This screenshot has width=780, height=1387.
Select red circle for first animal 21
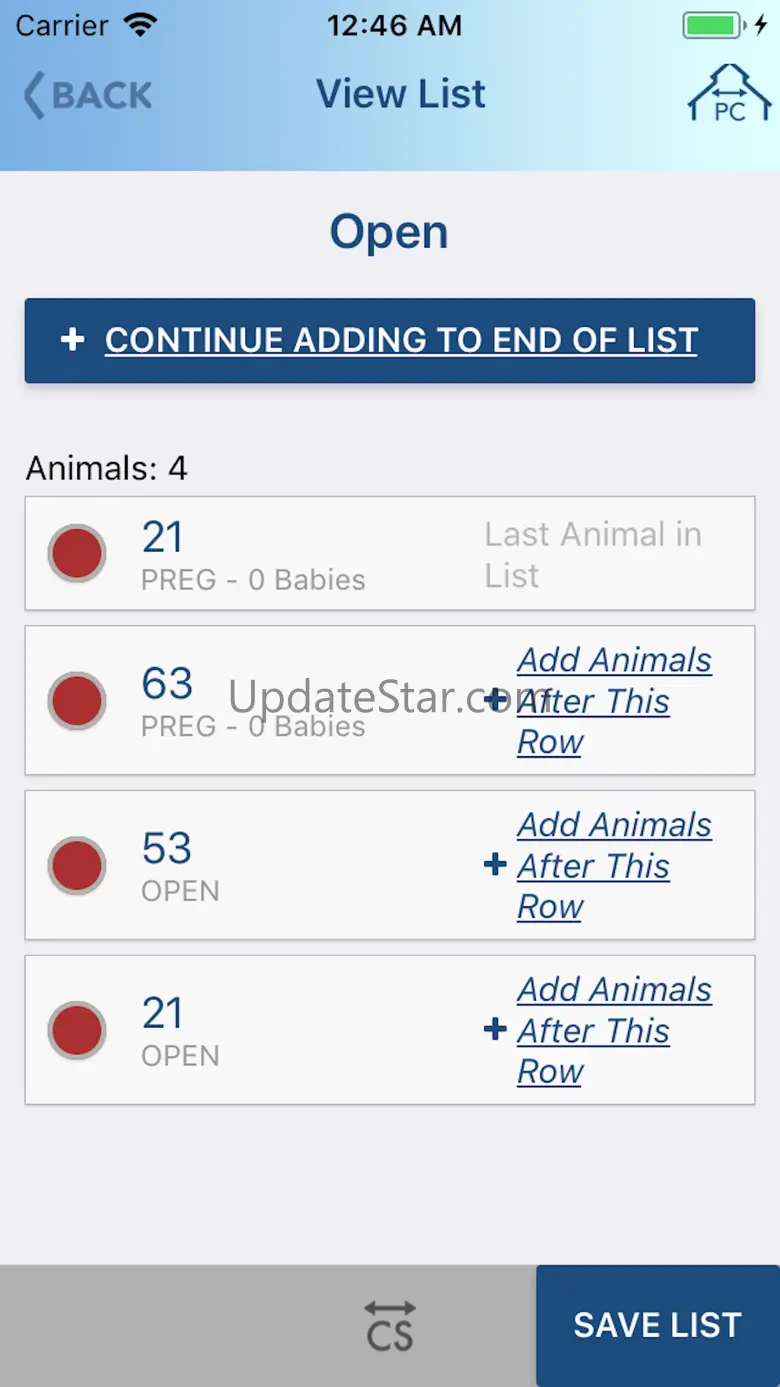(77, 553)
